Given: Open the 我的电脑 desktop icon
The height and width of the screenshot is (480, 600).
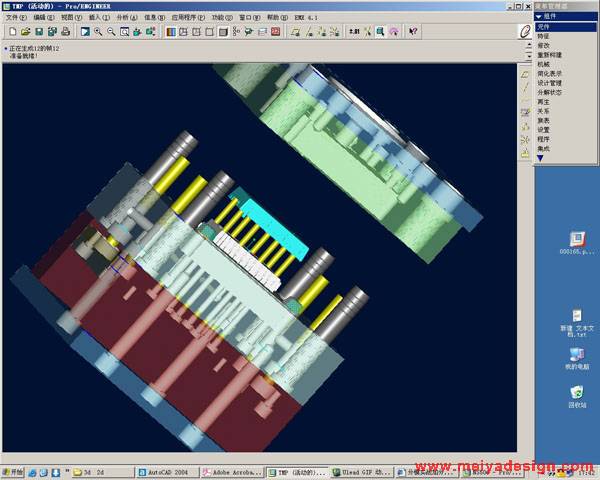Looking at the screenshot, I should tap(578, 358).
